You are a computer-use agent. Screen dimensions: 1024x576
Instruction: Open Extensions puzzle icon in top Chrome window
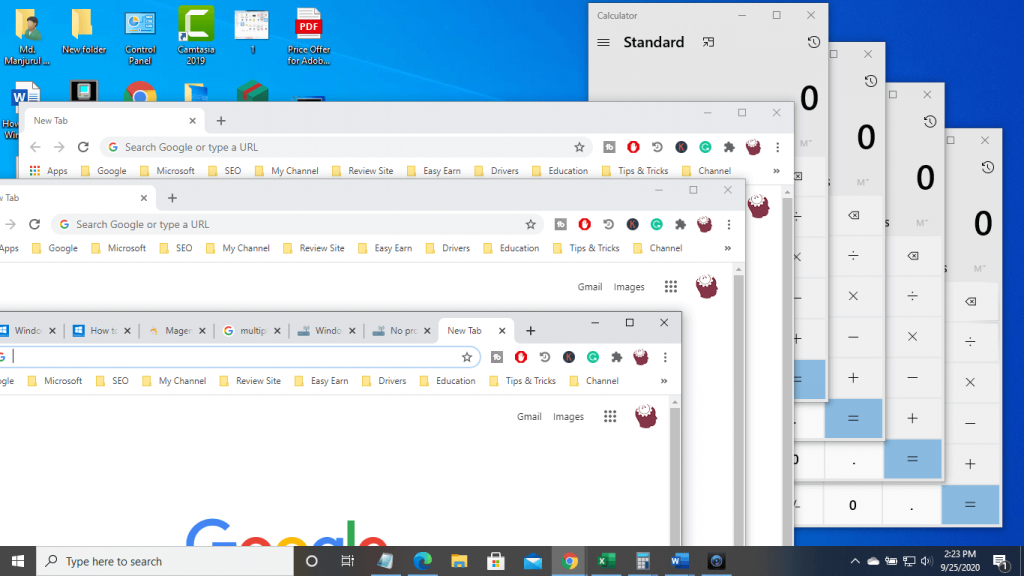(729, 147)
